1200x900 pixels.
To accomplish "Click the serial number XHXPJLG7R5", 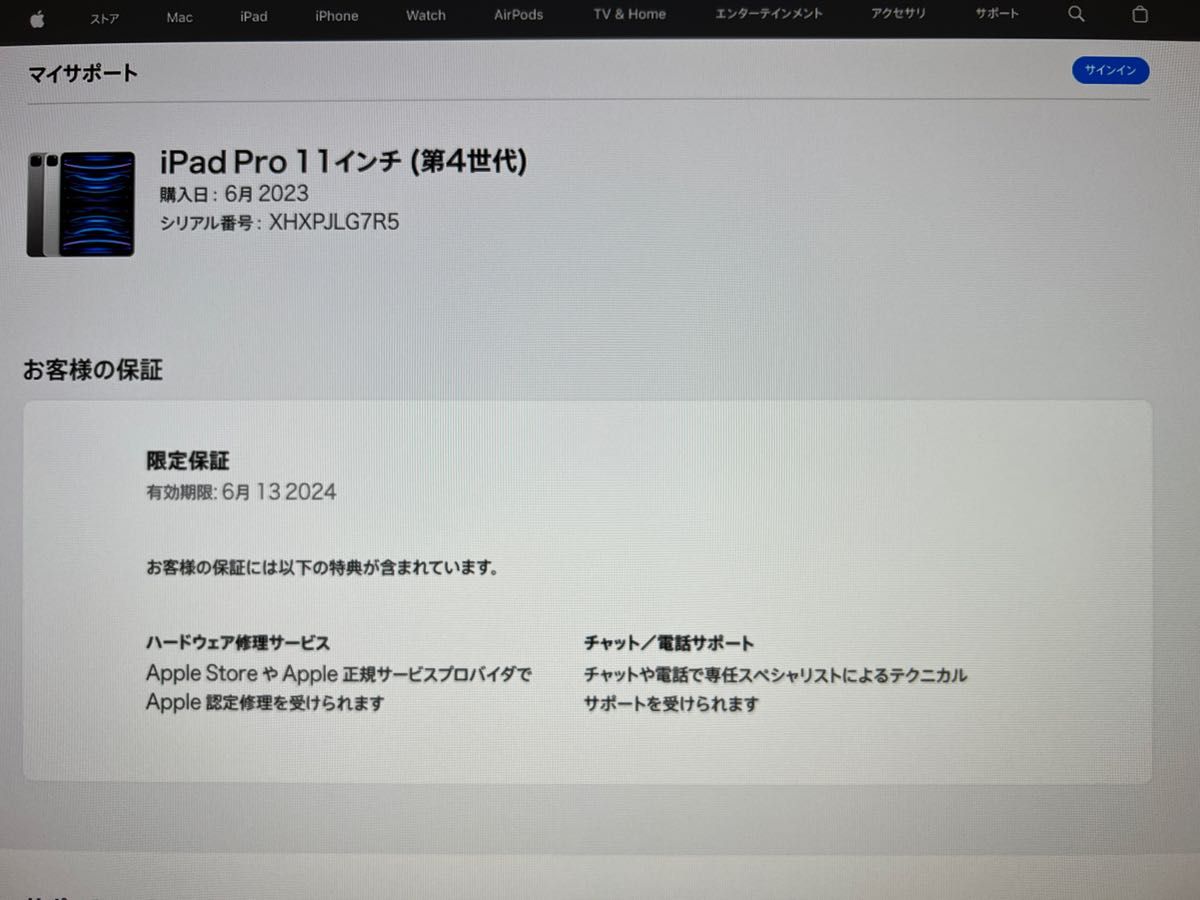I will coord(334,222).
